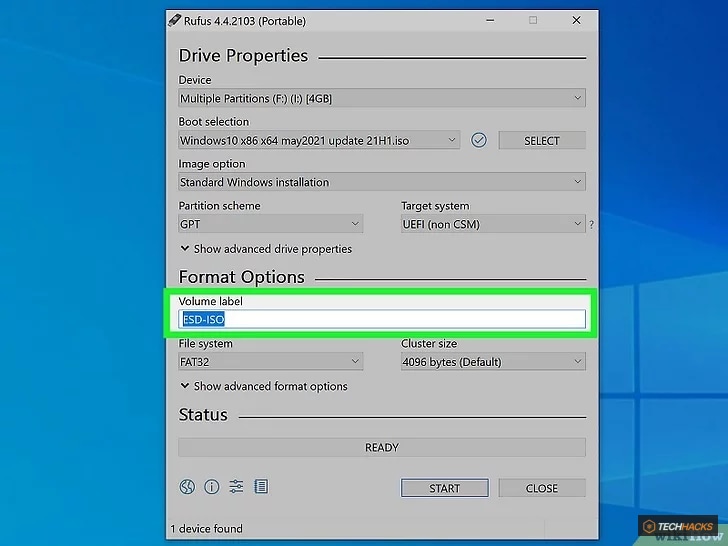Click the Drive Properties heading
Image resolution: width=728 pixels, height=546 pixels.
click(x=243, y=56)
